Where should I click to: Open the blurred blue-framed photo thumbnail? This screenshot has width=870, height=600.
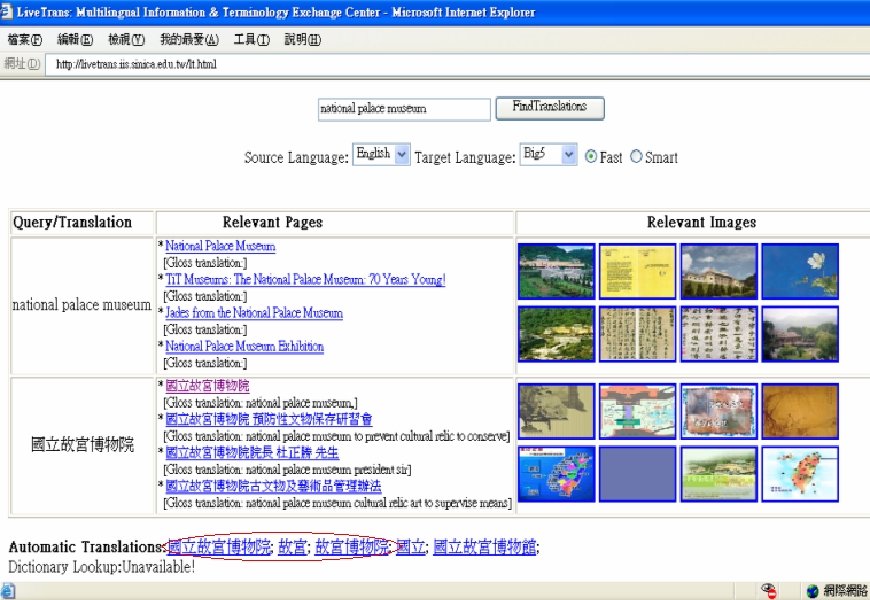[x=719, y=411]
